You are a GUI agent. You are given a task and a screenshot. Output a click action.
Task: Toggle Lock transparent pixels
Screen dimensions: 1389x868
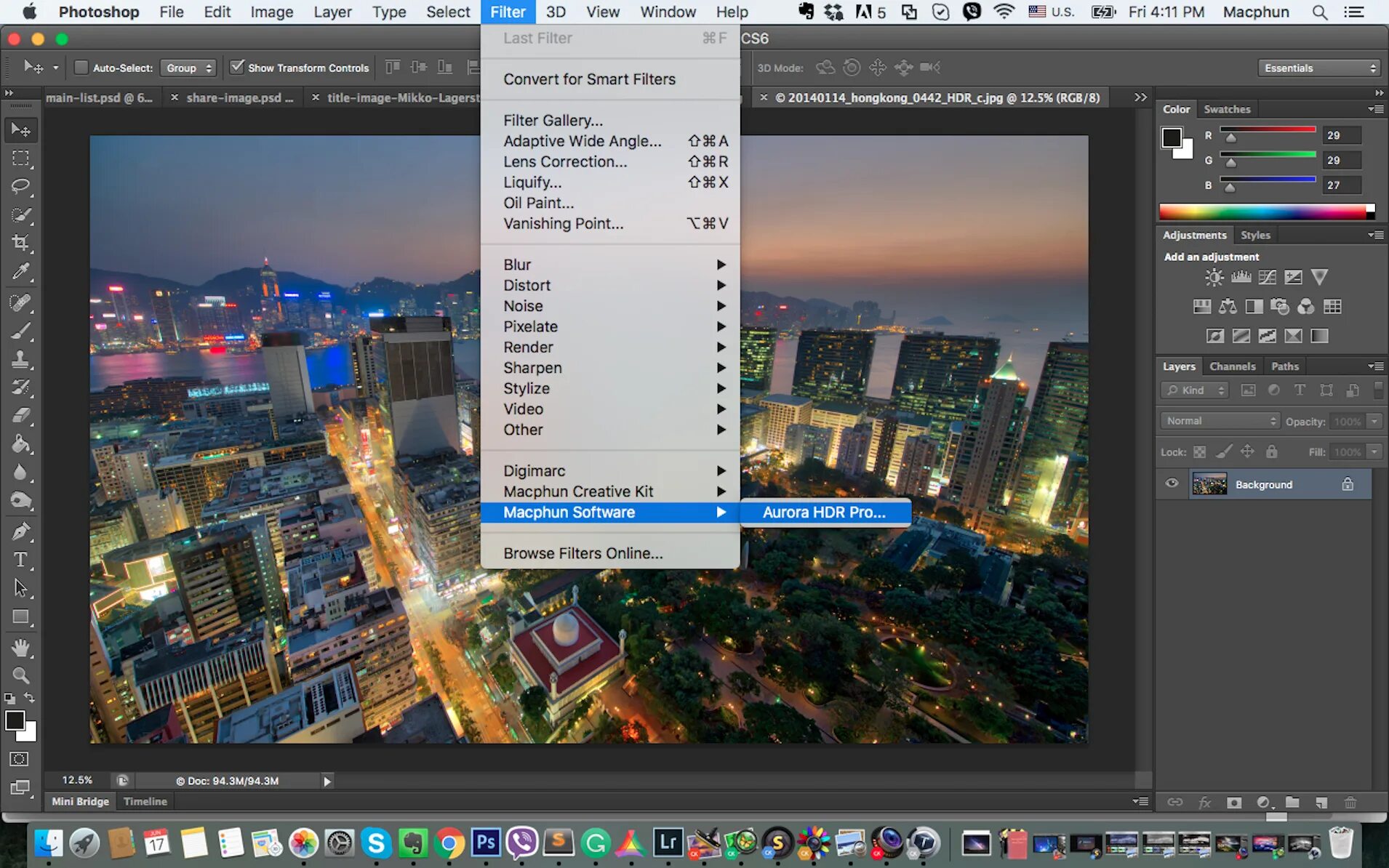click(1200, 452)
